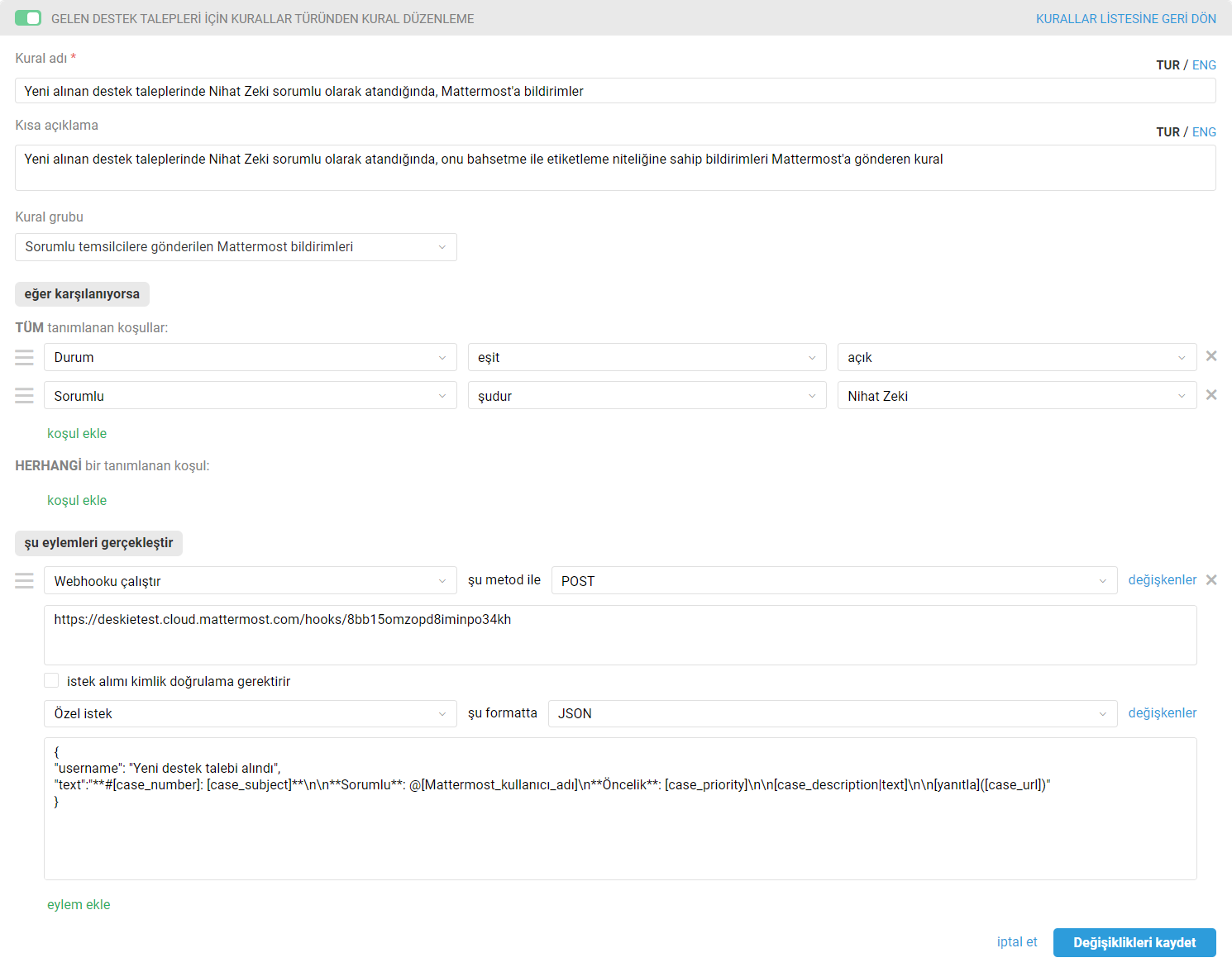This screenshot has height=972, width=1232.
Task: Grab the drag handle of Webhooku çalıştır row
Action: coord(25,581)
